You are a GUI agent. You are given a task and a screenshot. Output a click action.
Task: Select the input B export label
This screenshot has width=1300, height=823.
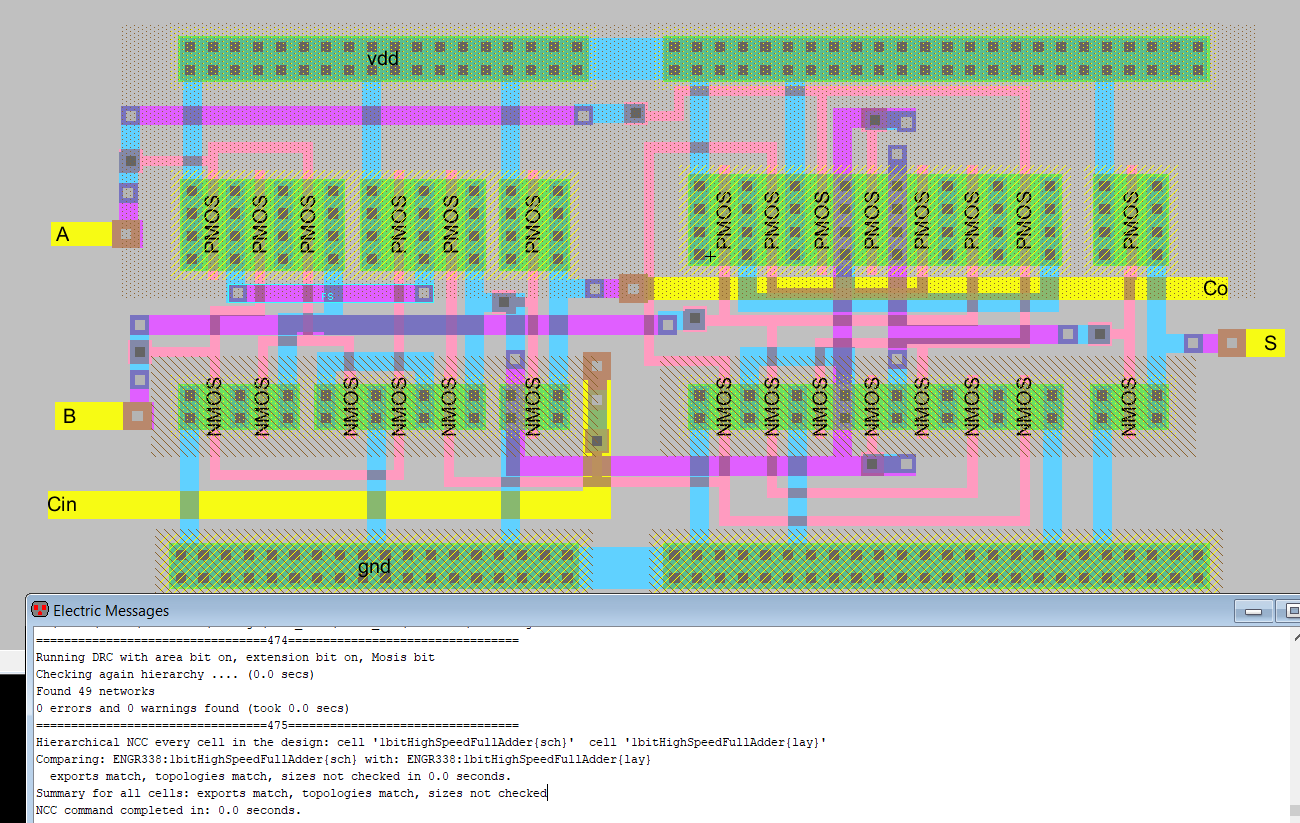pyautogui.click(x=69, y=416)
